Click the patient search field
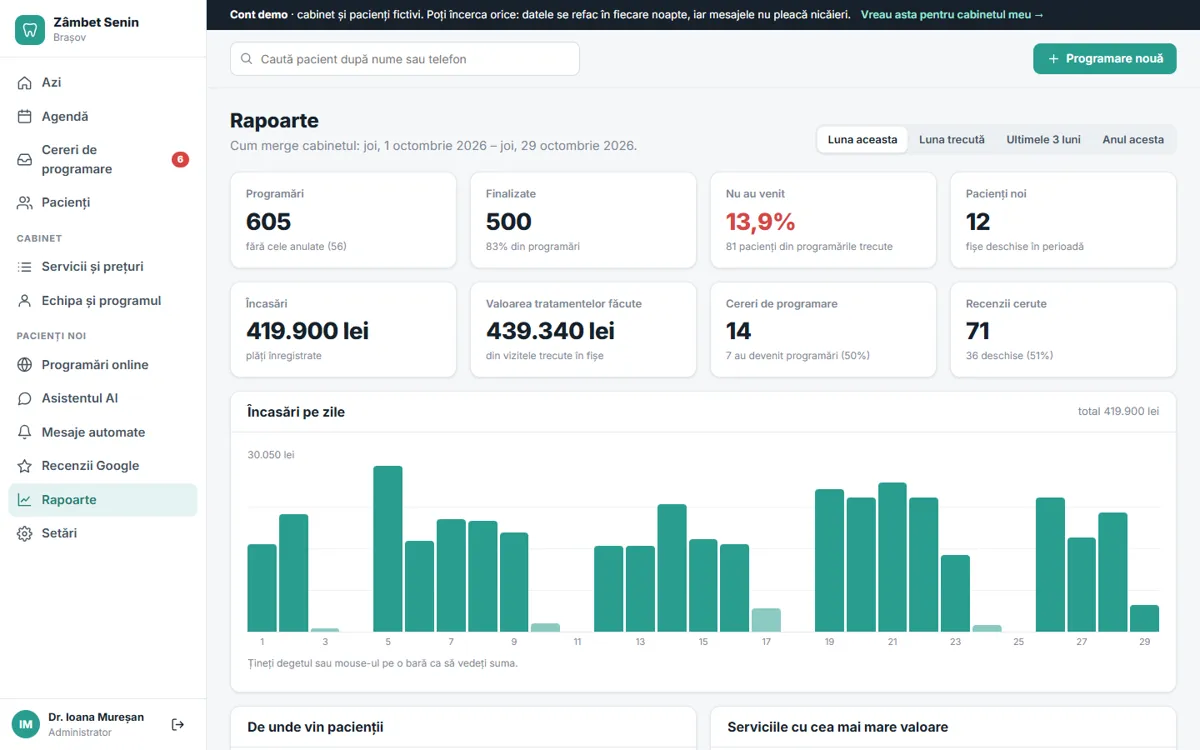Viewport: 1200px width, 750px height. [405, 59]
